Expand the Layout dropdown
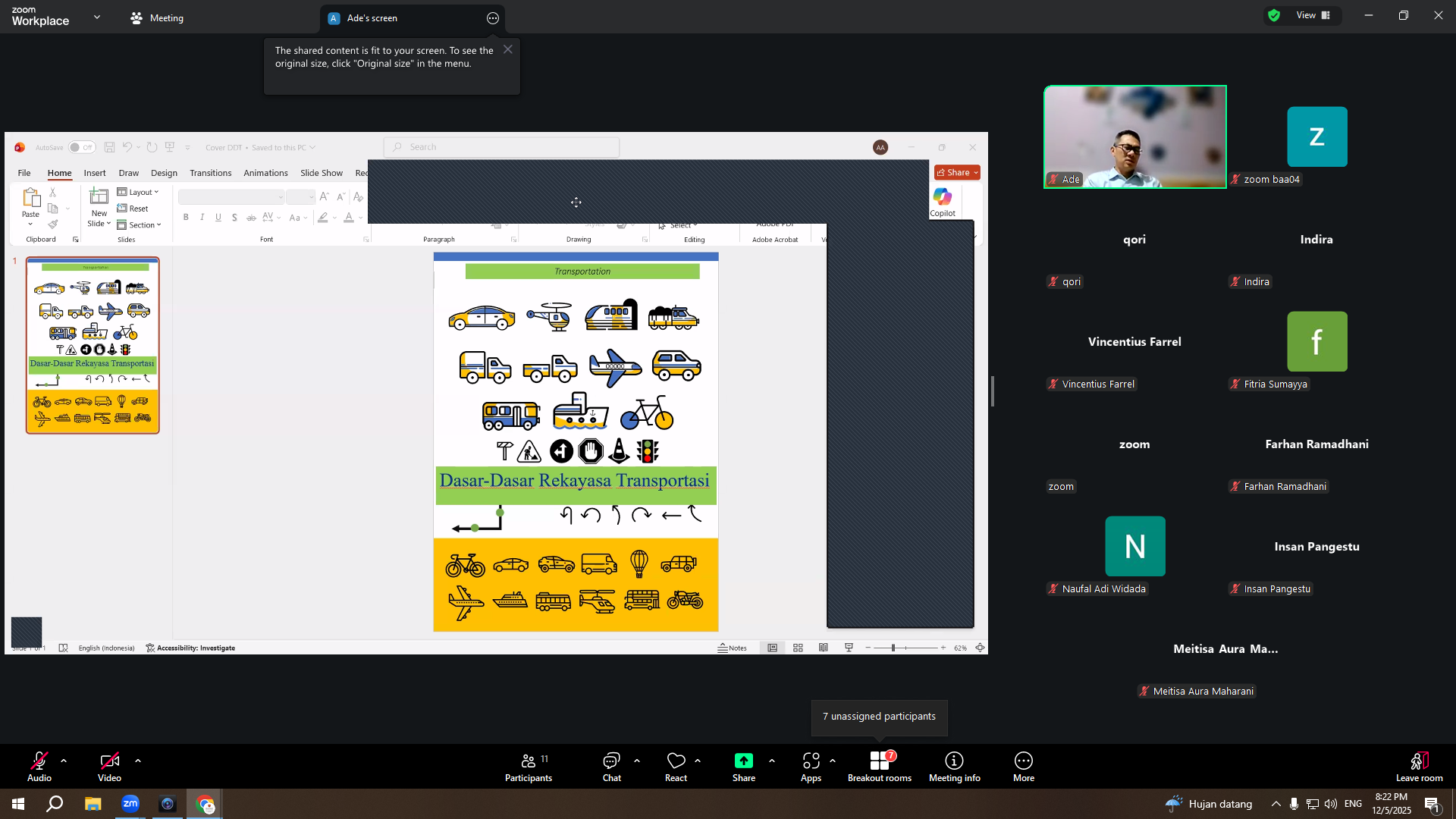The height and width of the screenshot is (819, 1456). click(138, 193)
